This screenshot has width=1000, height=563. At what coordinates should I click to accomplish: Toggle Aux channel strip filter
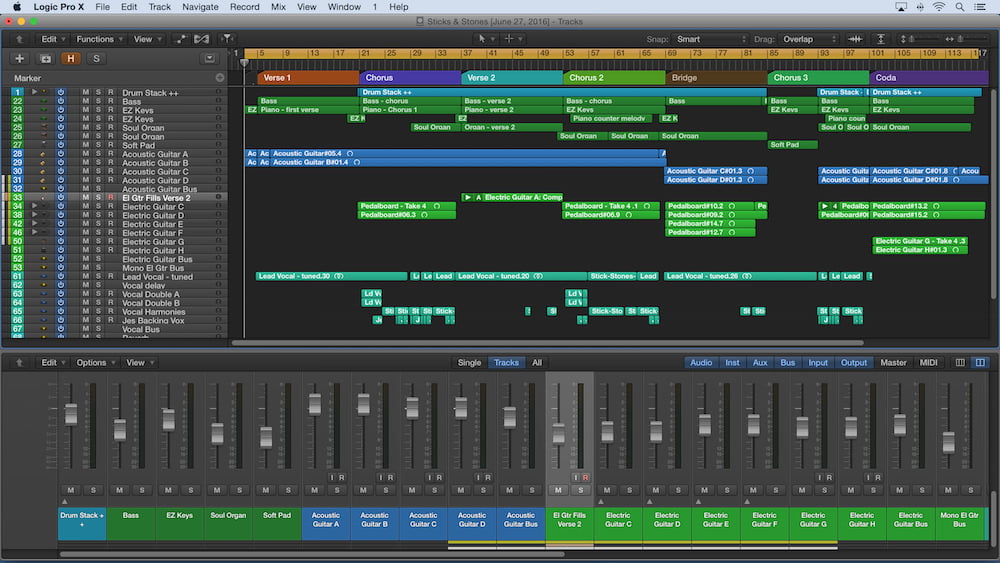point(760,362)
